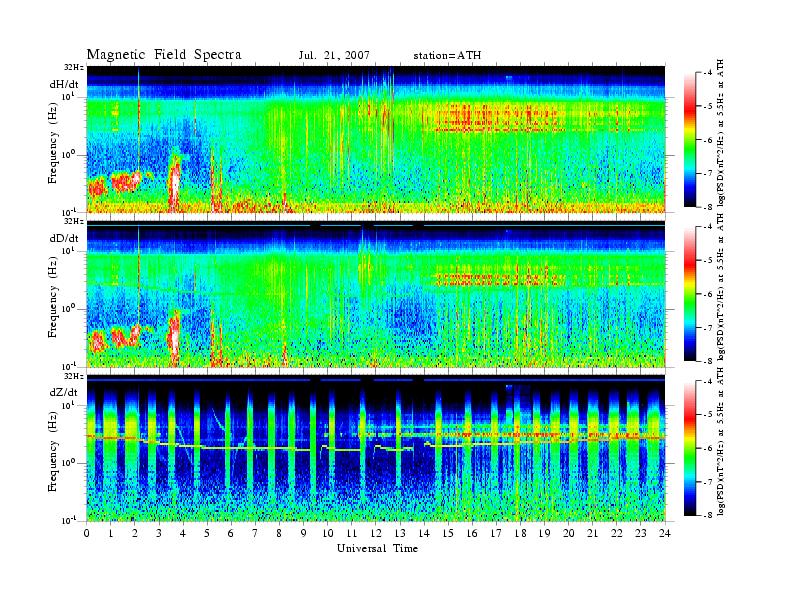792x612 pixels.
Task: Select the dH/dt panel label
Action: click(64, 84)
